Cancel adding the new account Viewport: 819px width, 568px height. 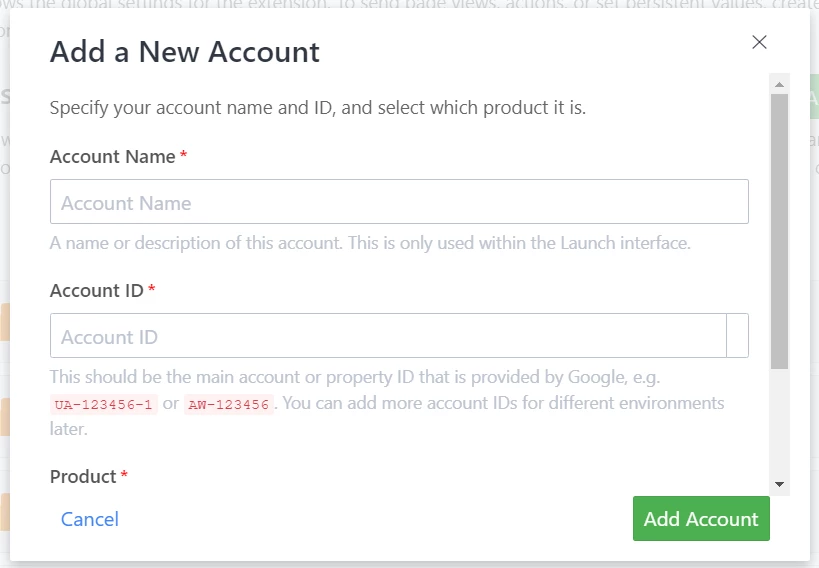pos(90,519)
